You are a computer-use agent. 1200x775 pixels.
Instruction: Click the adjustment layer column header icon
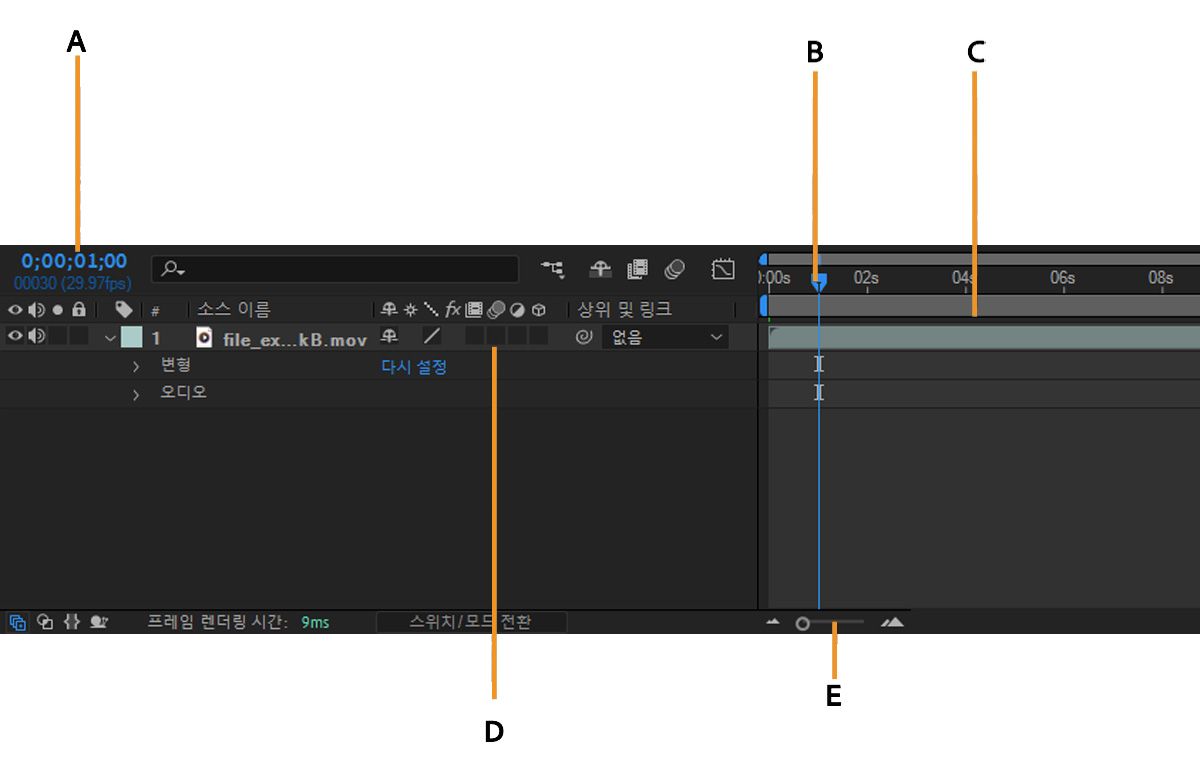[517, 310]
